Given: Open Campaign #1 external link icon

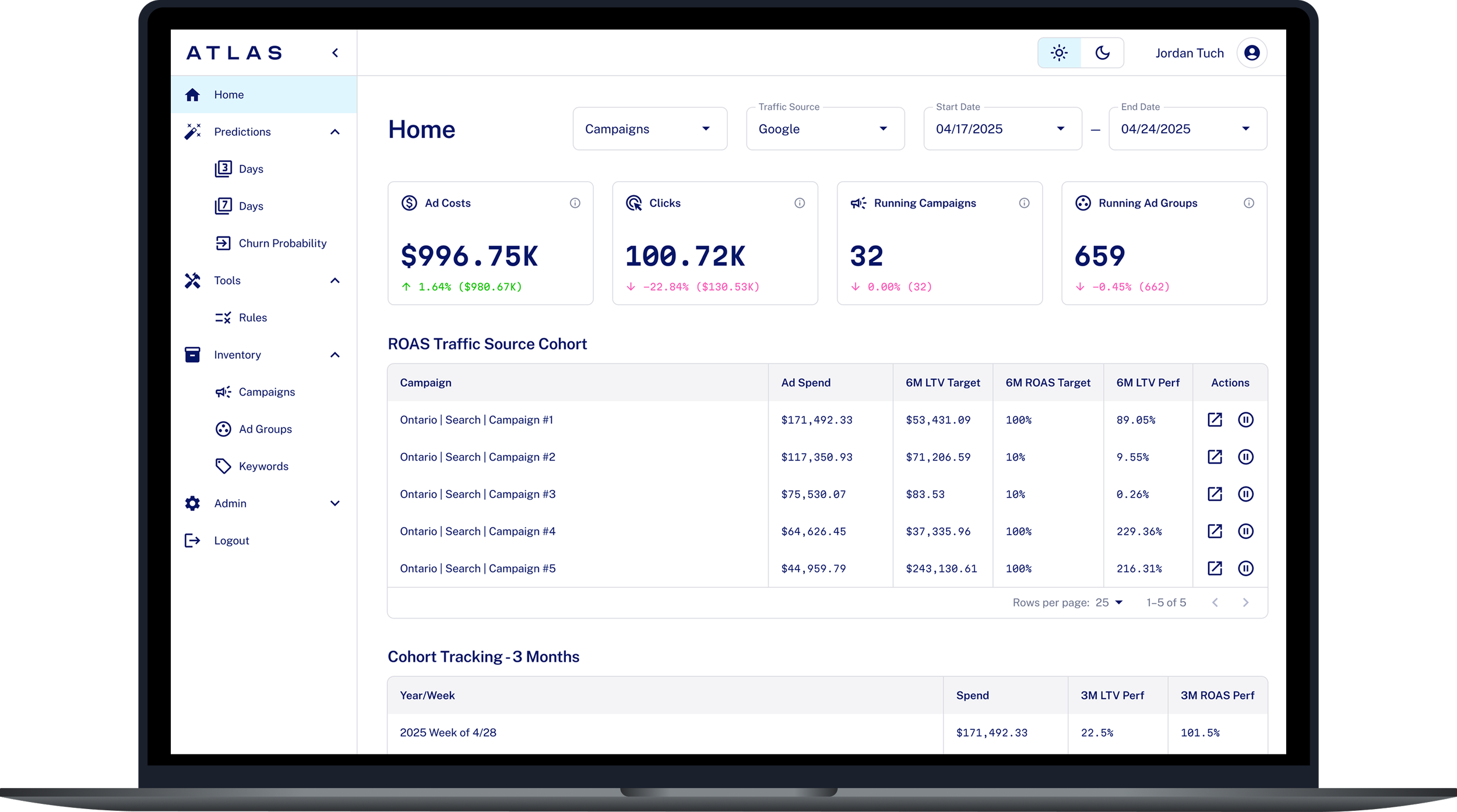Looking at the screenshot, I should (x=1215, y=420).
